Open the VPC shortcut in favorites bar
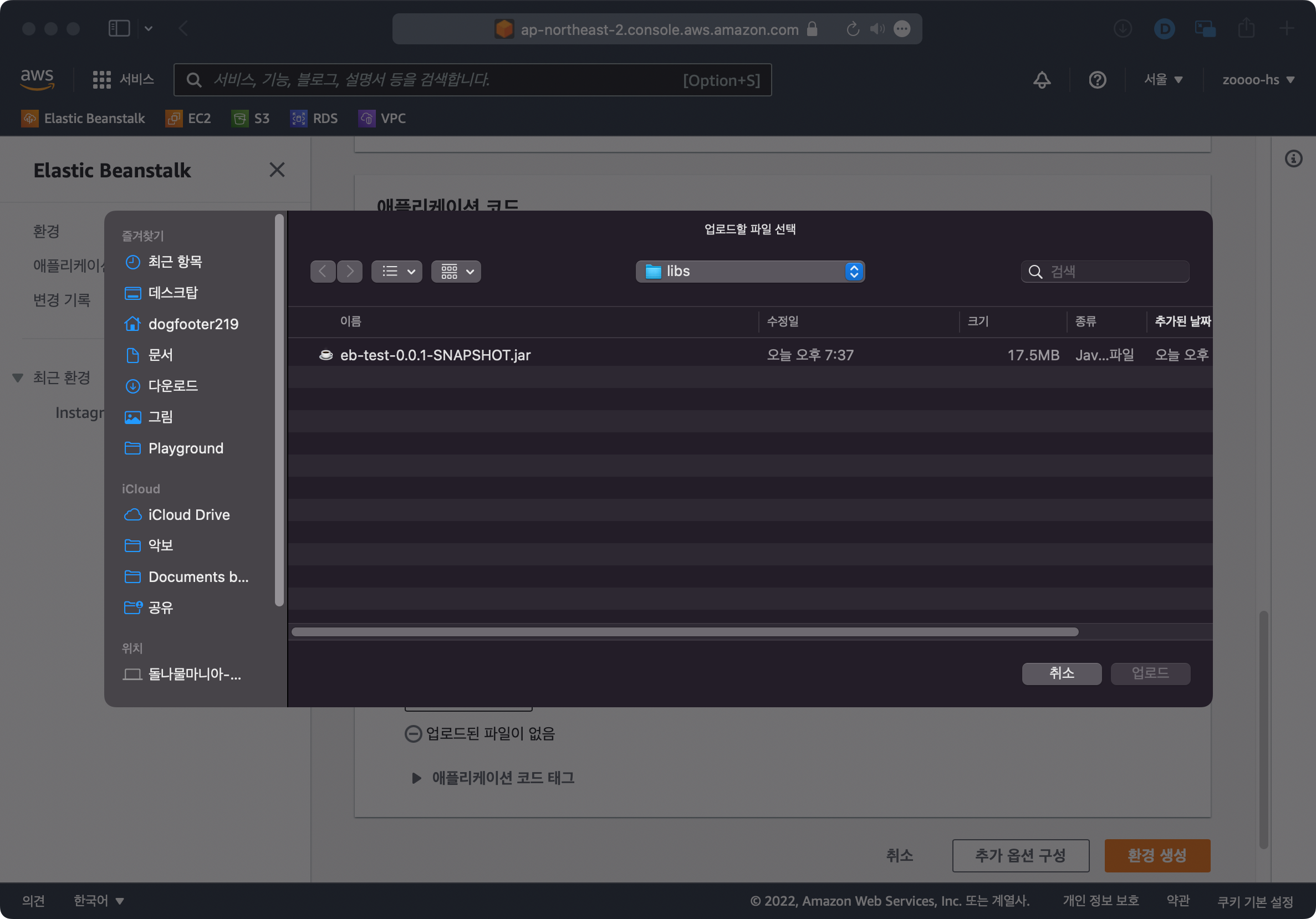 (x=382, y=119)
